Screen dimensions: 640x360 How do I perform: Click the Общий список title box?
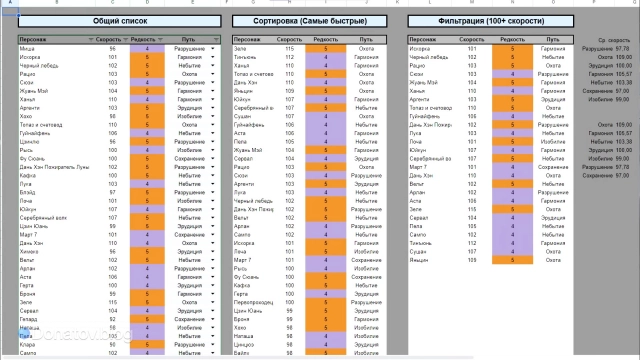tap(120, 21)
